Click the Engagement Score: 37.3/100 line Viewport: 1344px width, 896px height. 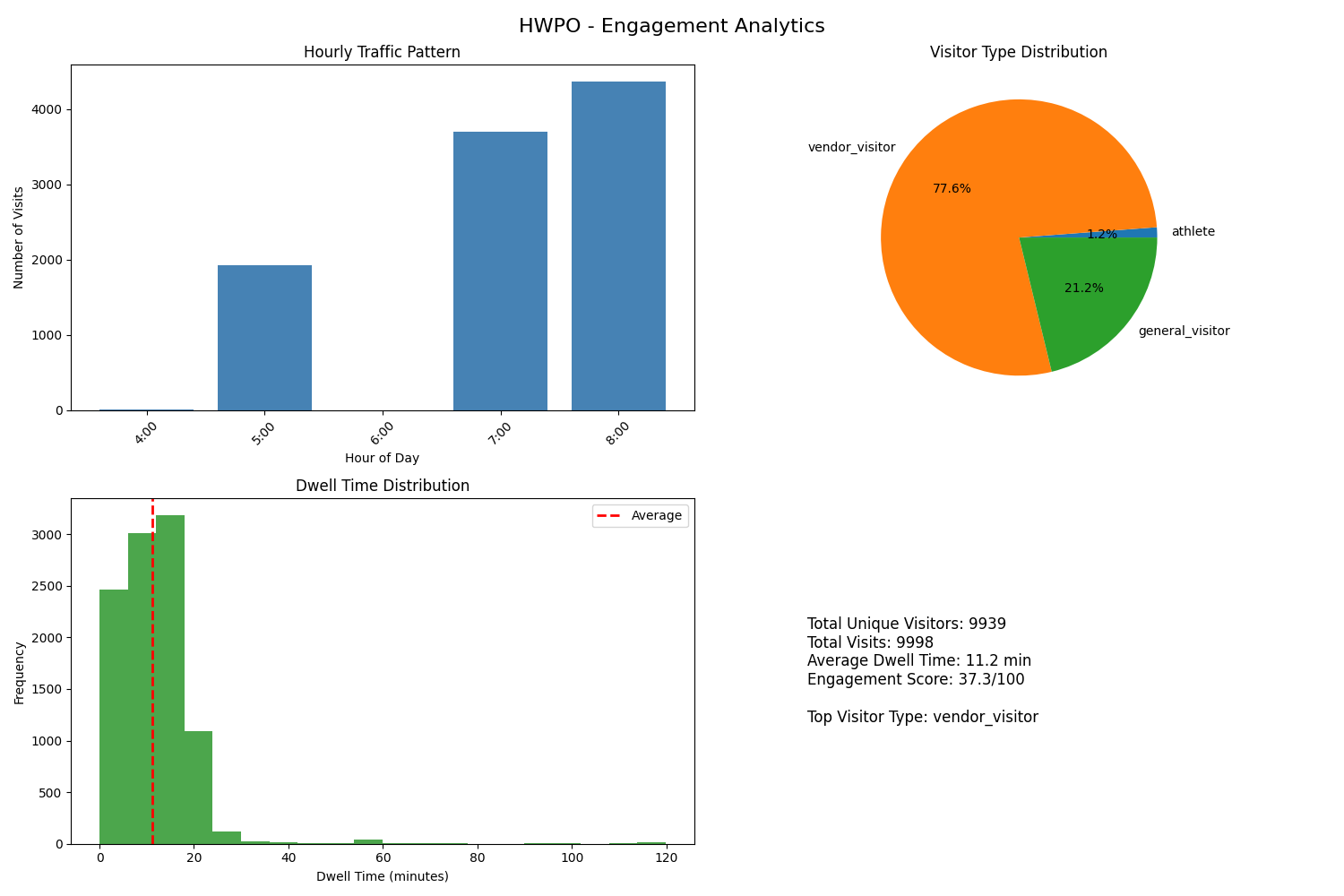point(915,679)
